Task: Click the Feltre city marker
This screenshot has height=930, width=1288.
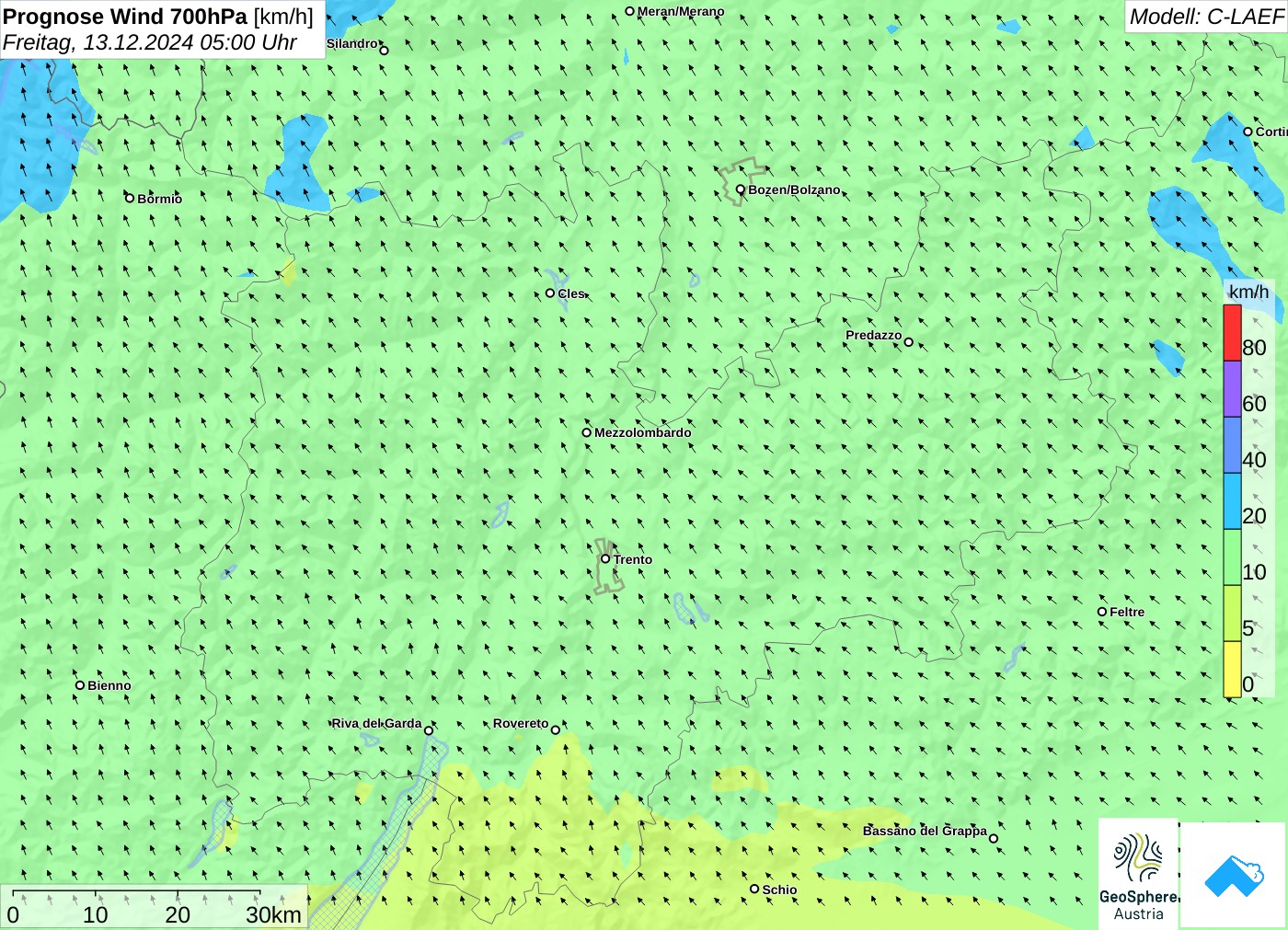Action: [x=1102, y=612]
